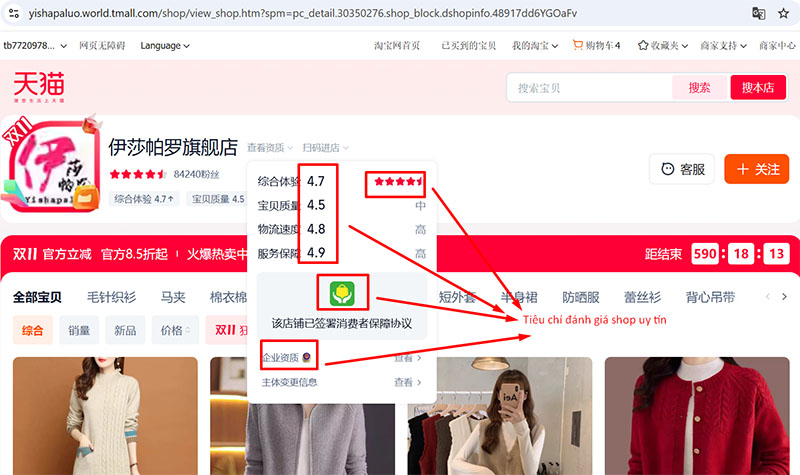Select the 防晒服 category tab
Image resolution: width=800 pixels, height=475 pixels.
[x=581, y=297]
